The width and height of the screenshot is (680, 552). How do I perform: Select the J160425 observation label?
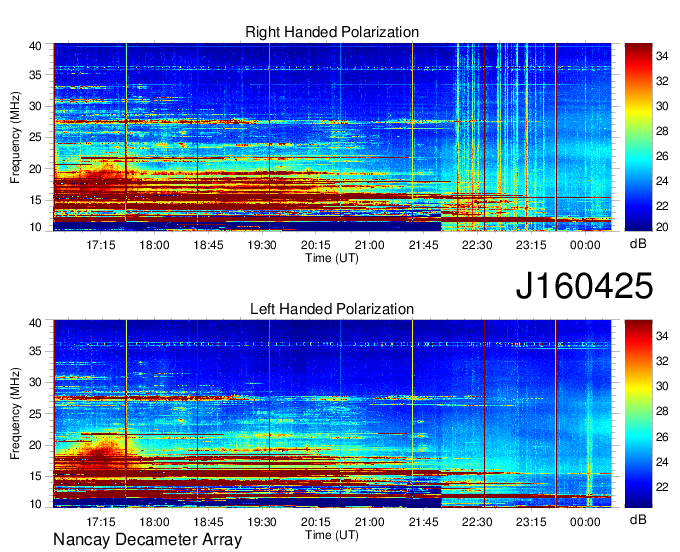(584, 286)
